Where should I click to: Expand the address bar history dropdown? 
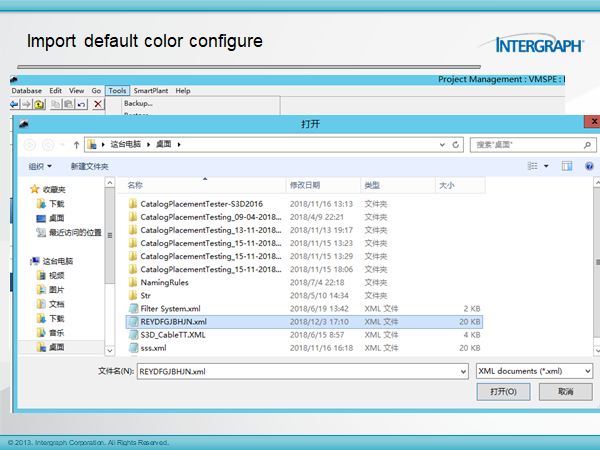point(442,145)
